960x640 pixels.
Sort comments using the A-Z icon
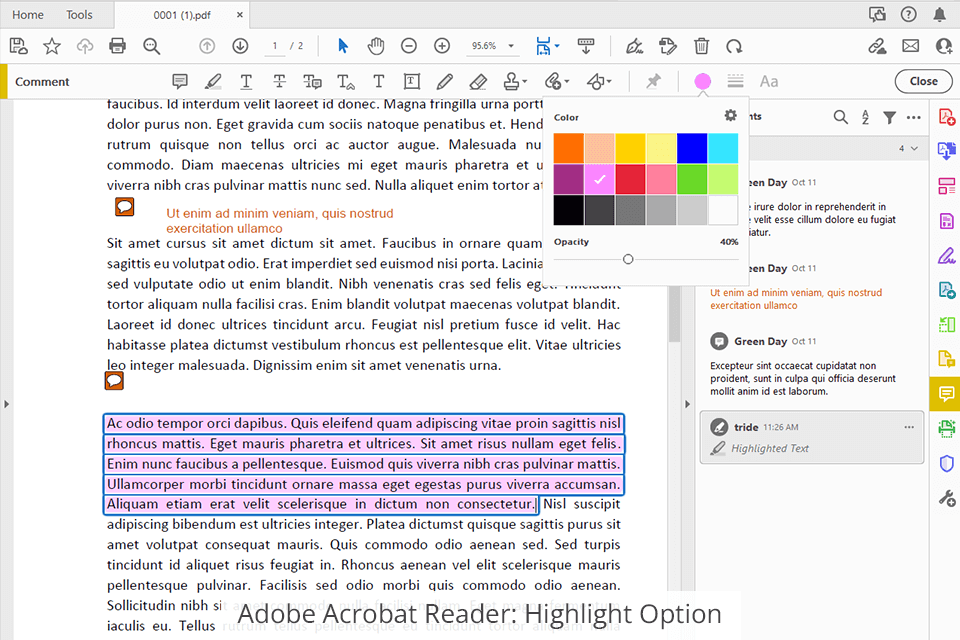pyautogui.click(x=865, y=117)
